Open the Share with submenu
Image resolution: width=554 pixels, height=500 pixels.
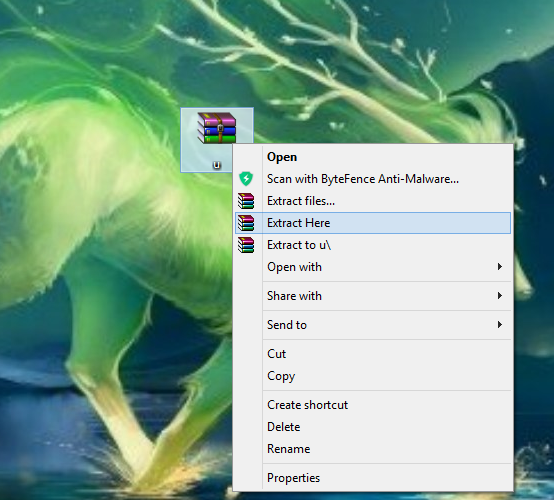pyautogui.click(x=373, y=296)
